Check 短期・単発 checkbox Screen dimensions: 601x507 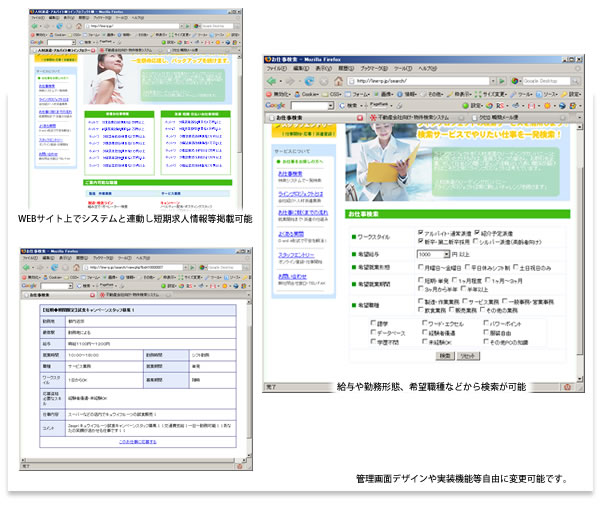tap(420, 280)
